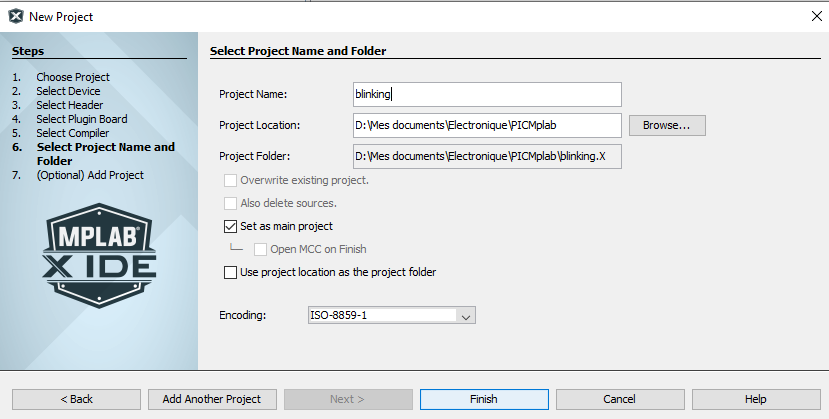The image size is (829, 419).
Task: Click the Project Location text field
Action: pyautogui.click(x=487, y=125)
